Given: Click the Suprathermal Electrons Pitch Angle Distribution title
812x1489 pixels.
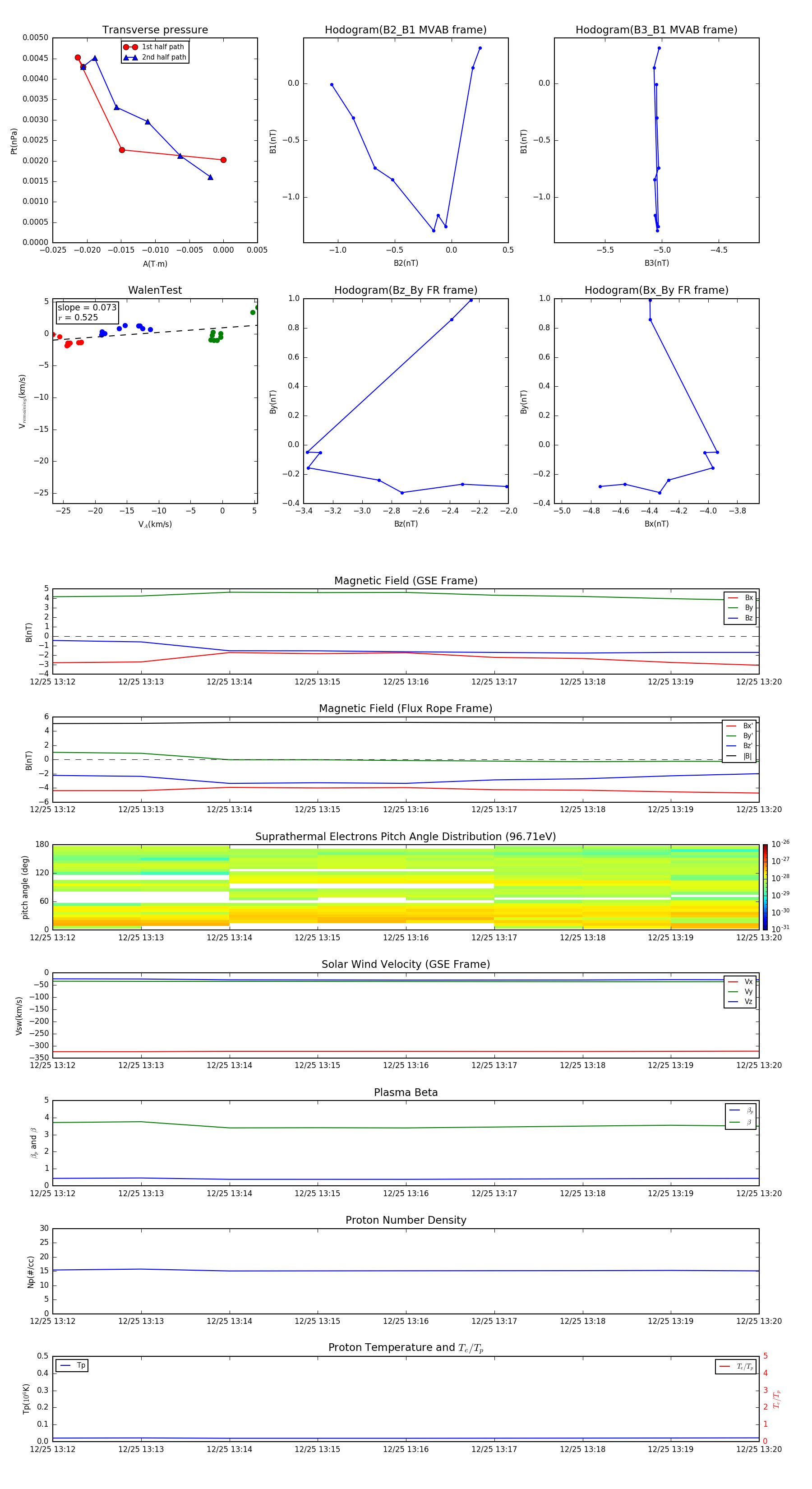Looking at the screenshot, I should pos(406,837).
